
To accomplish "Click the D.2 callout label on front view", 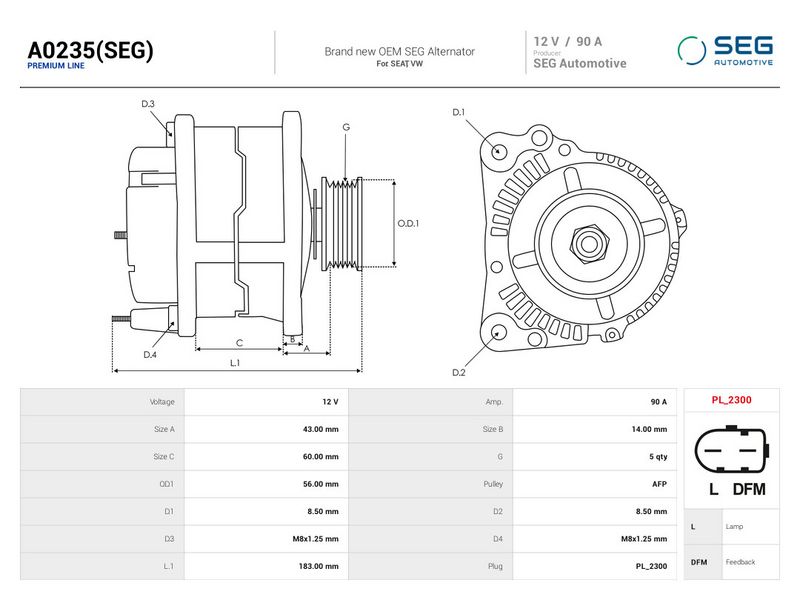I will coord(459,373).
